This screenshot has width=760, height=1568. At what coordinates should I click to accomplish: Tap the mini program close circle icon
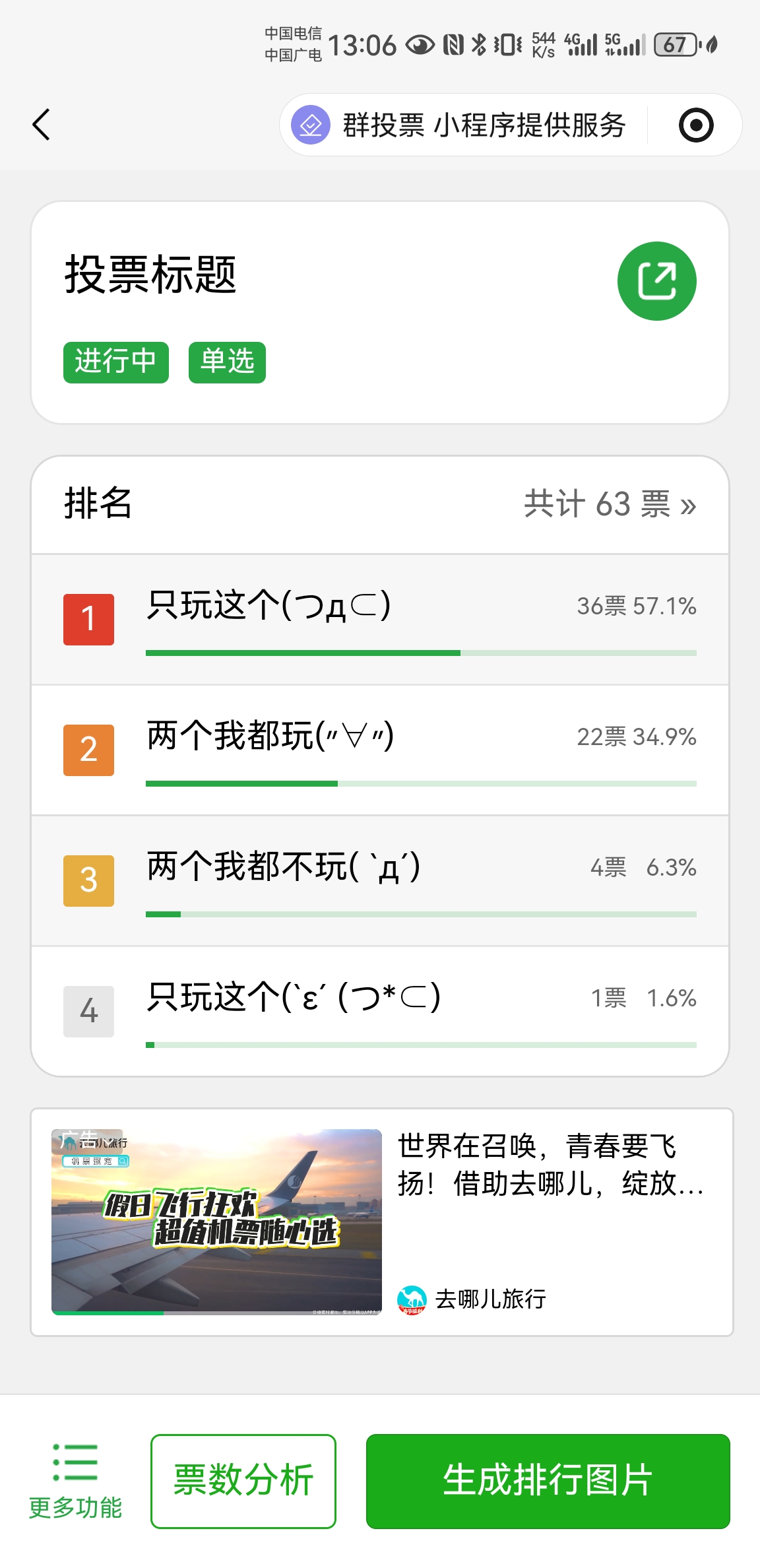pyautogui.click(x=696, y=125)
